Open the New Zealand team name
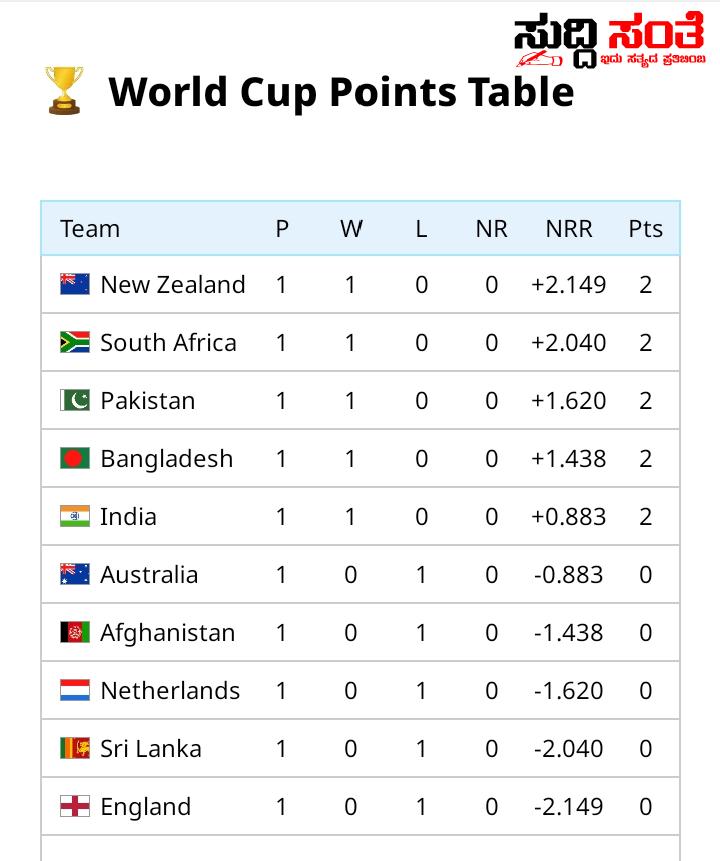The height and width of the screenshot is (861, 720). pyautogui.click(x=173, y=284)
